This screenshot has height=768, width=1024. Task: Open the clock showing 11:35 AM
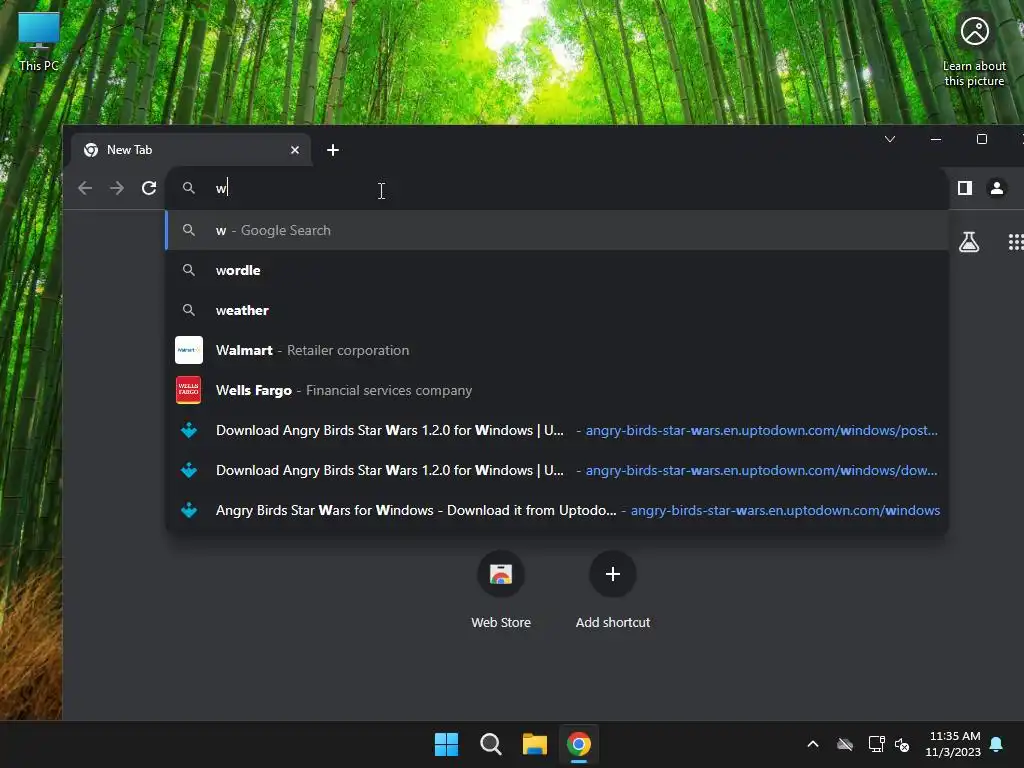pyautogui.click(x=953, y=744)
